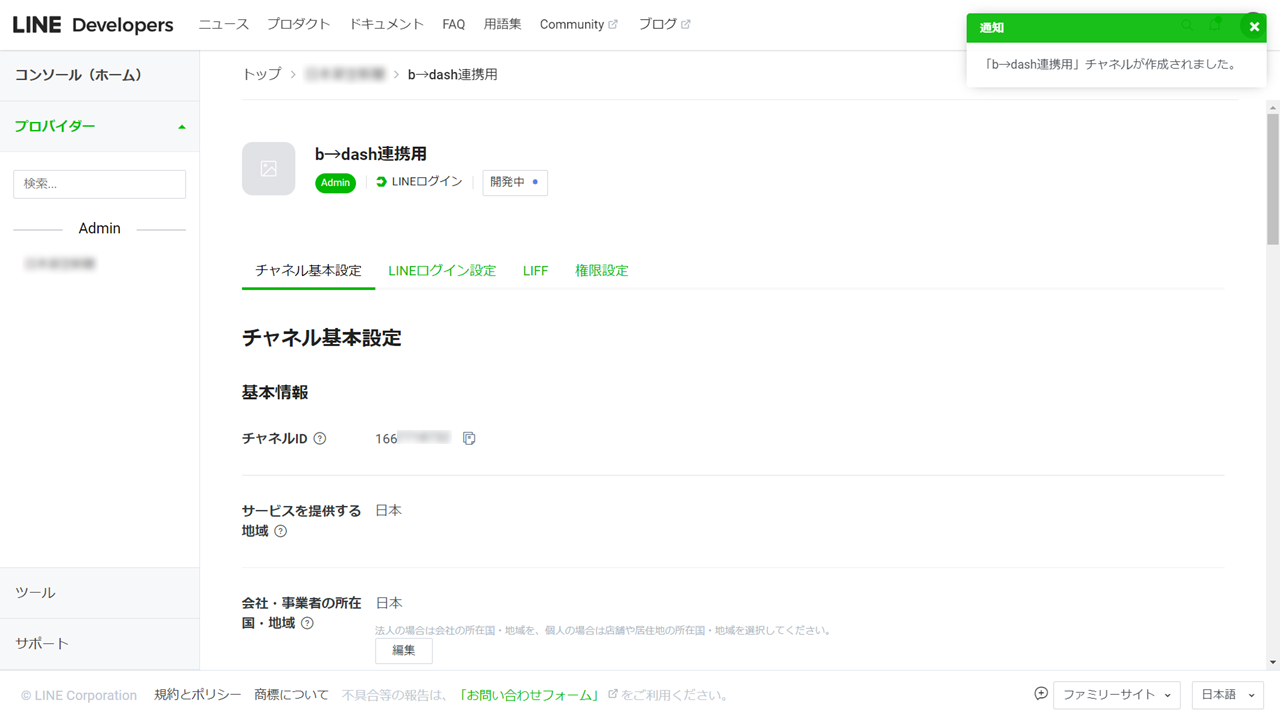Click the LINEログイン channel type icon

pyautogui.click(x=381, y=182)
